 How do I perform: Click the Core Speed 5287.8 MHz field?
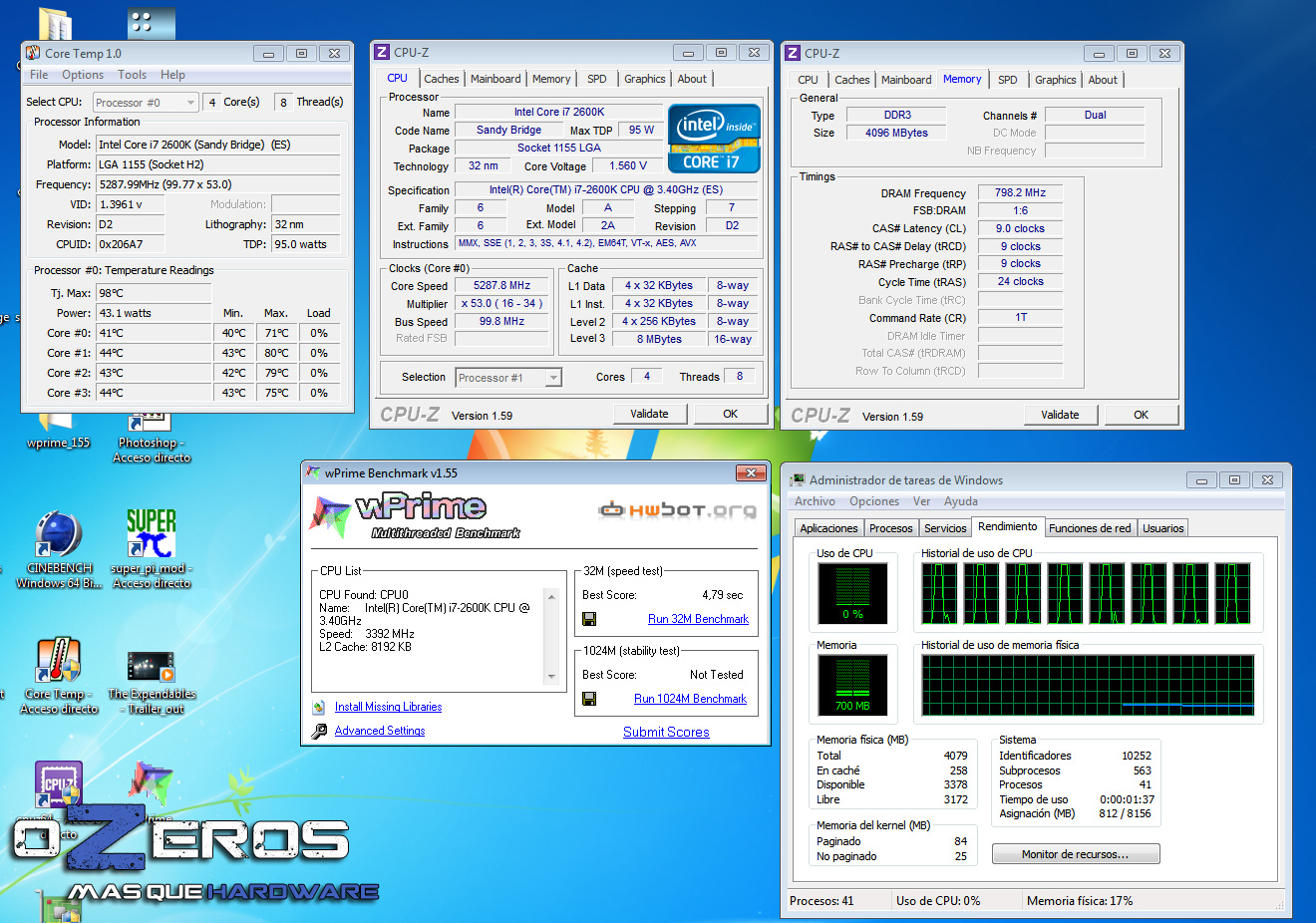pyautogui.click(x=501, y=285)
